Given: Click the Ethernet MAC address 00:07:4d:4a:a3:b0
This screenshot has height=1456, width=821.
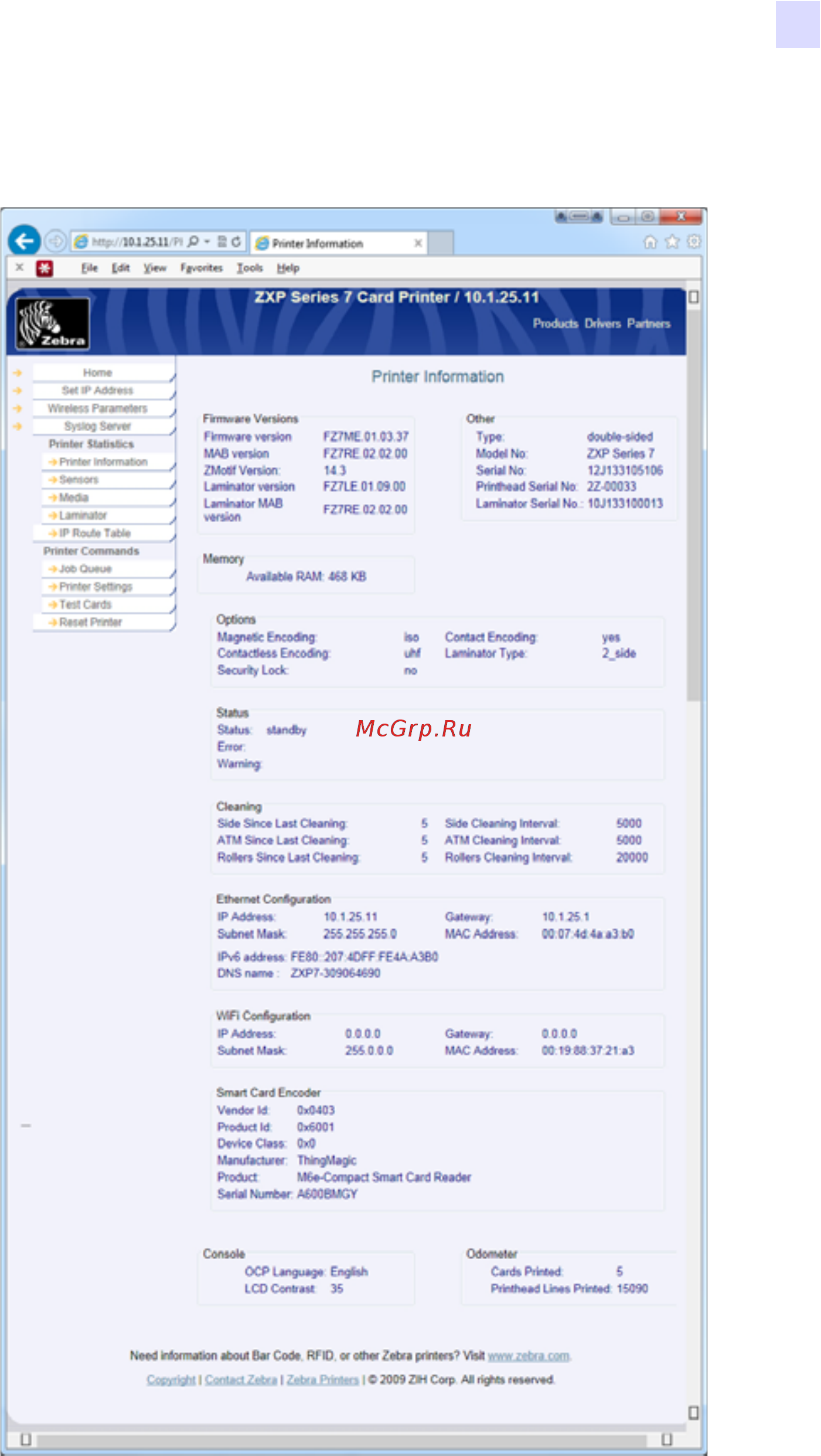Looking at the screenshot, I should click(588, 934).
